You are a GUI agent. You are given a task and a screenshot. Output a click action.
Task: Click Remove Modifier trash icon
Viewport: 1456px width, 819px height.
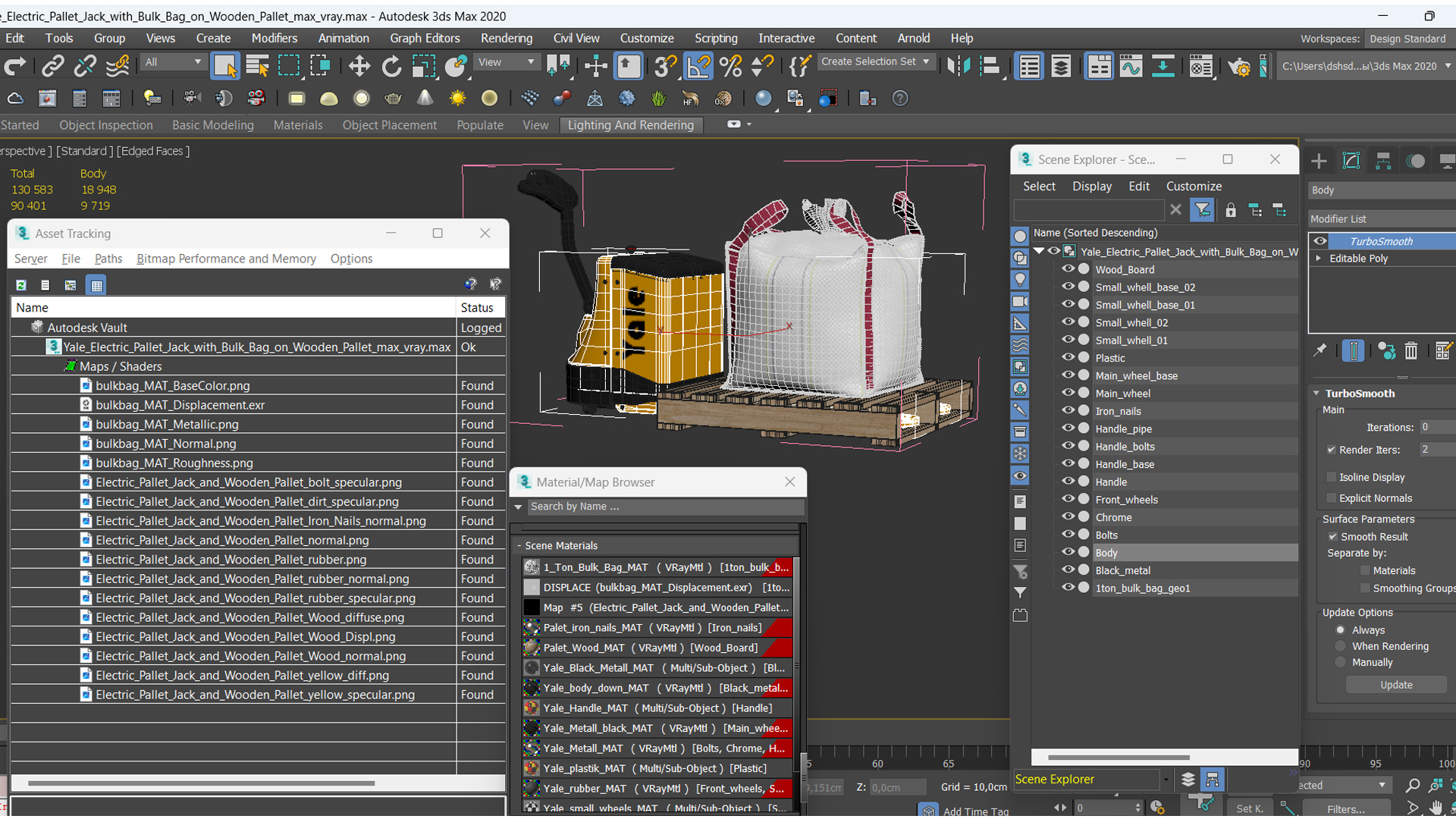tap(1410, 350)
